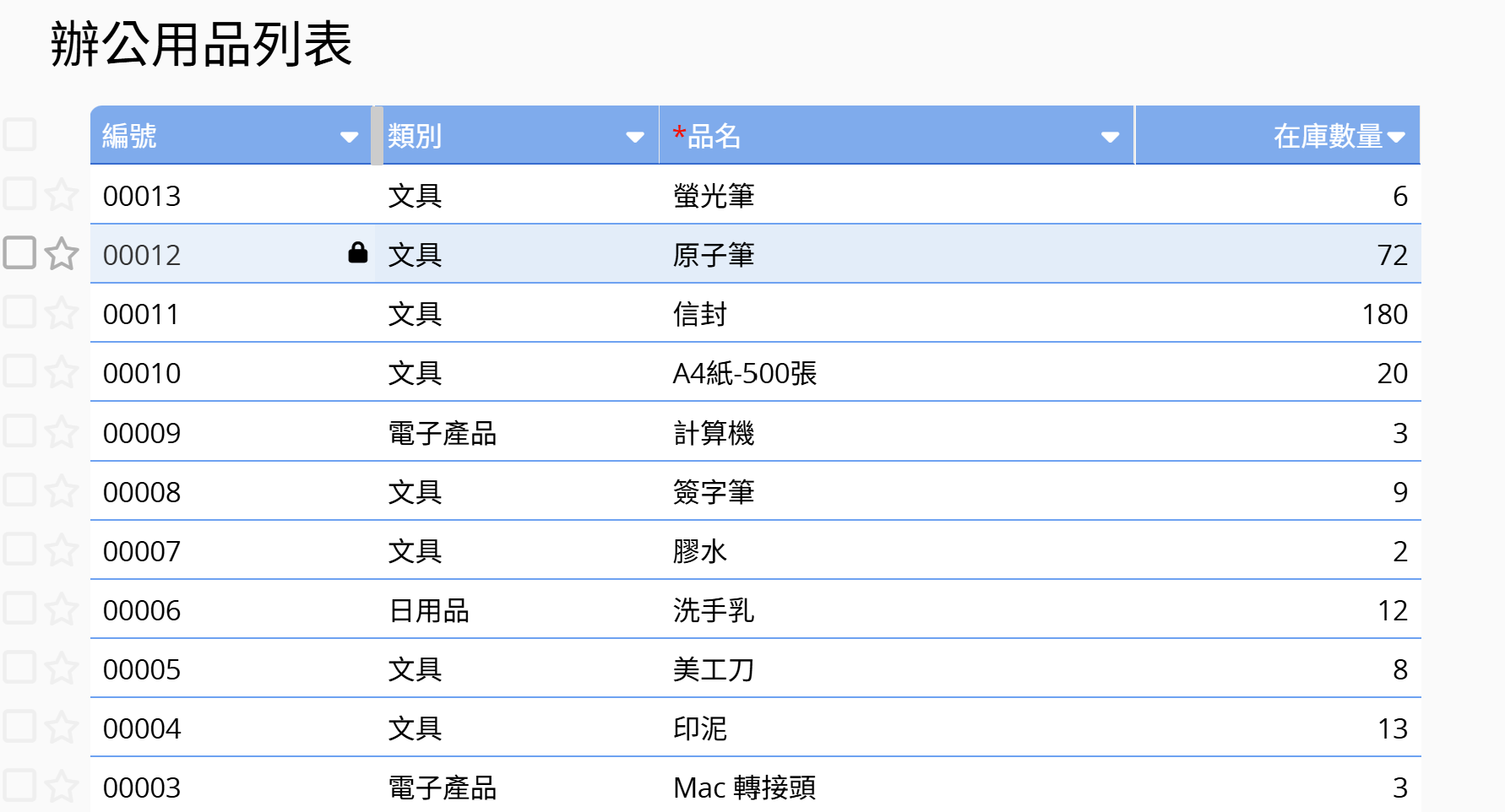Check the checkbox for row 00012
Viewport: 1505px width, 812px height.
19,252
